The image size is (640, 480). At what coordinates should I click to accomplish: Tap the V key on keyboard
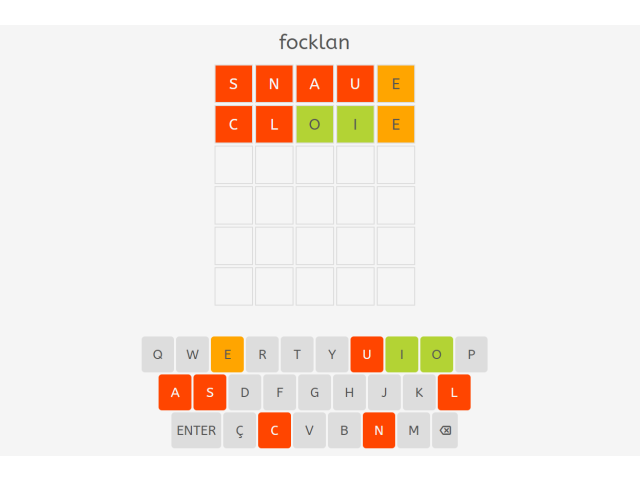309,430
